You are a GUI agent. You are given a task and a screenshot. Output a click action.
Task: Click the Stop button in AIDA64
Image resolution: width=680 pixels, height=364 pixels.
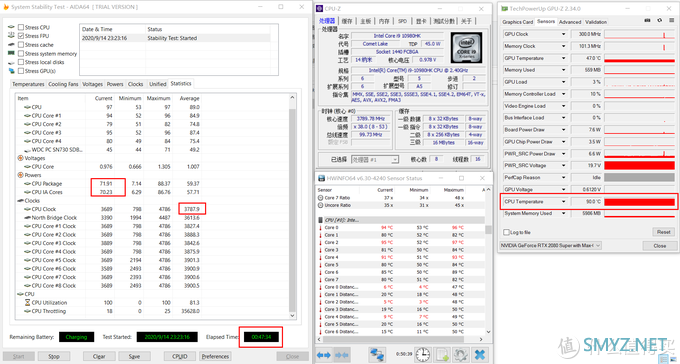click(54, 356)
